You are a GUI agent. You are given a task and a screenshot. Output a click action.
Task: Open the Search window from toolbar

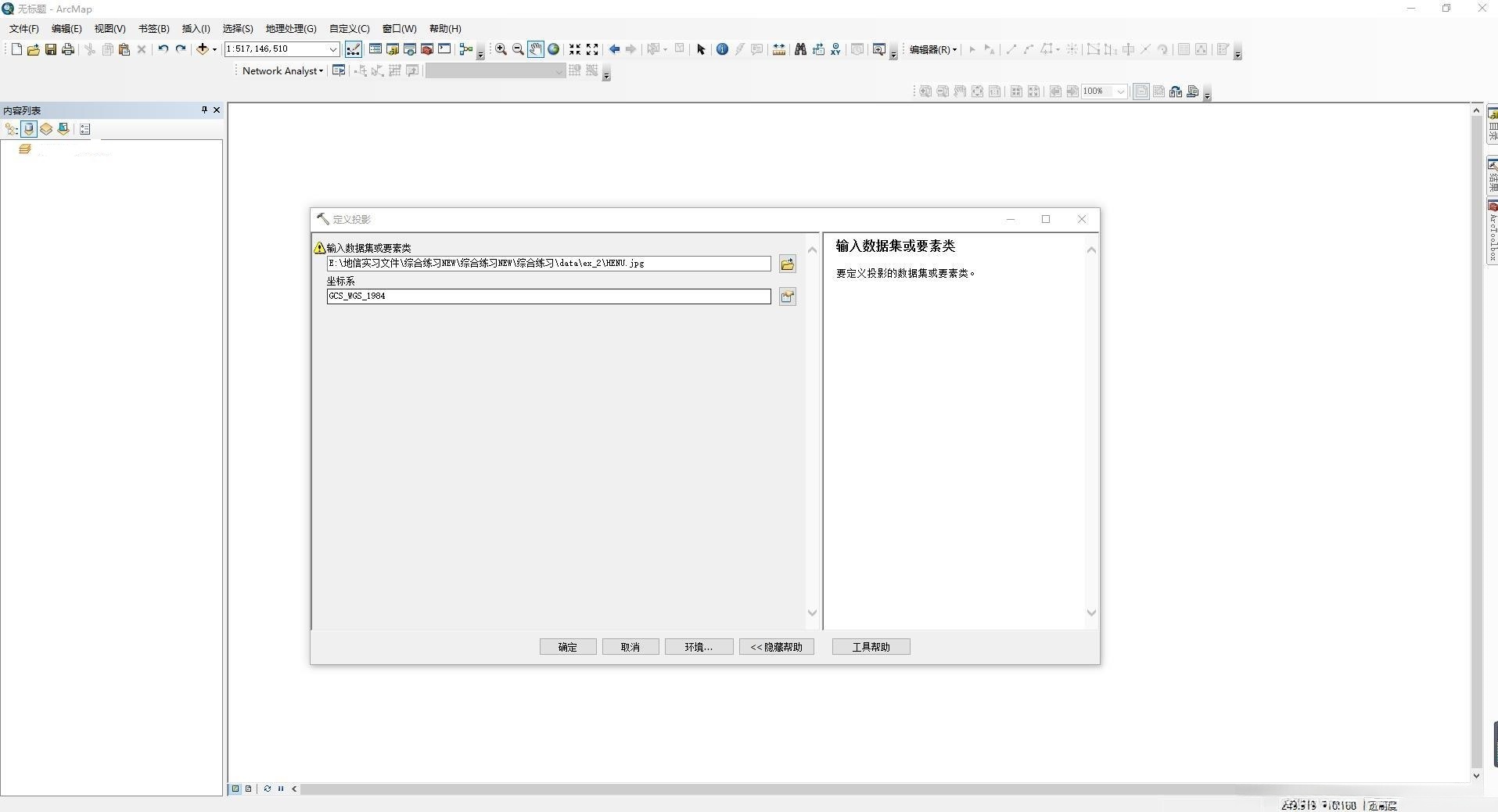pyautogui.click(x=410, y=49)
